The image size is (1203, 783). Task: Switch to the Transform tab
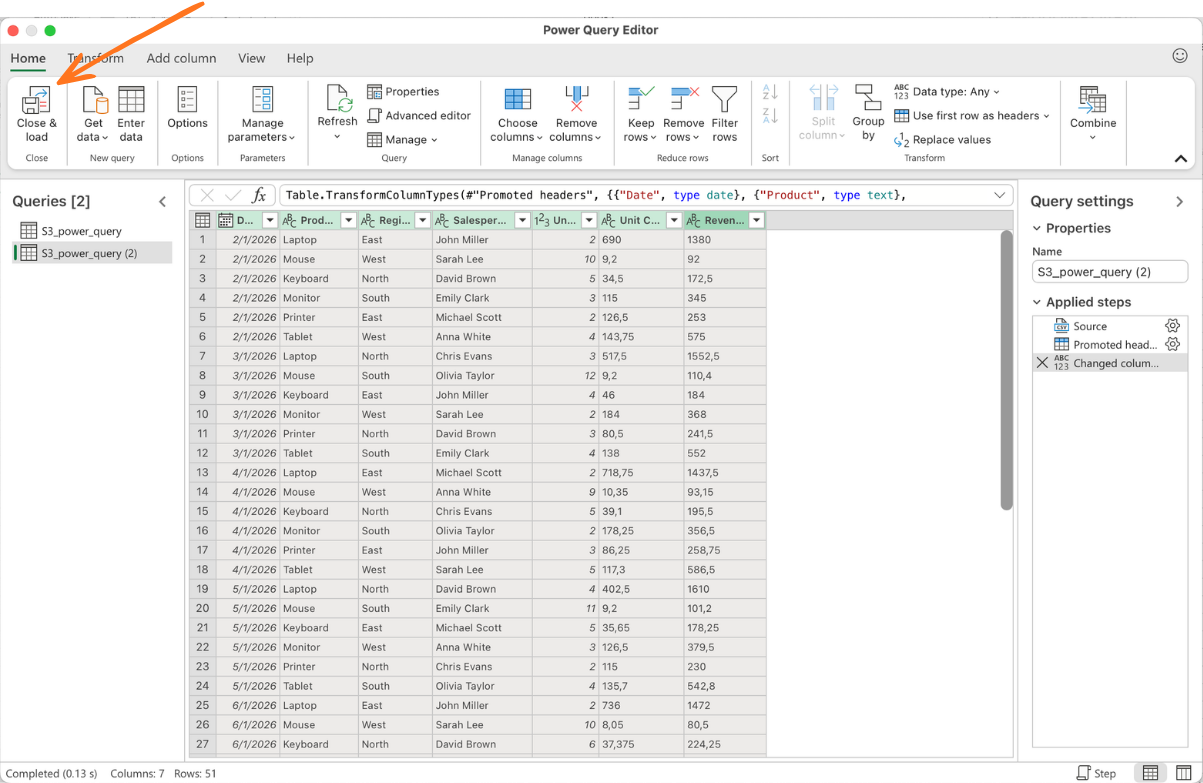(96, 58)
